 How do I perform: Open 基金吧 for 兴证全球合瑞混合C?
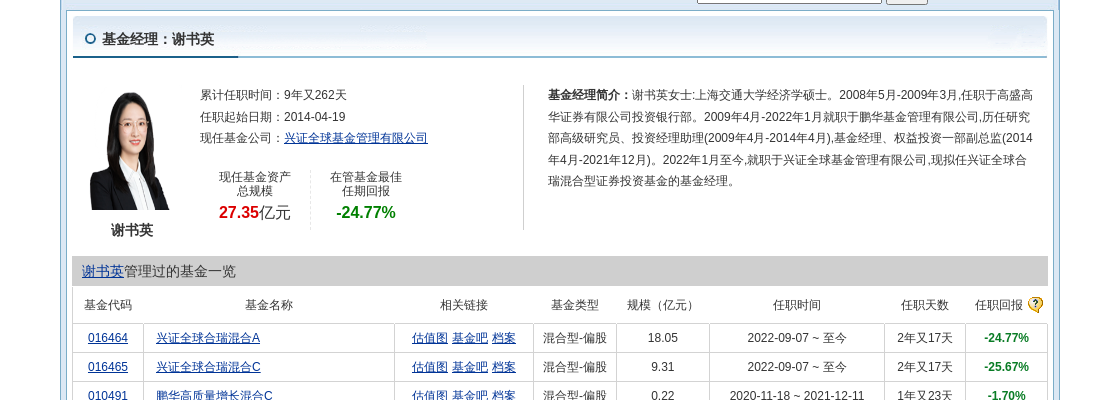pos(470,367)
